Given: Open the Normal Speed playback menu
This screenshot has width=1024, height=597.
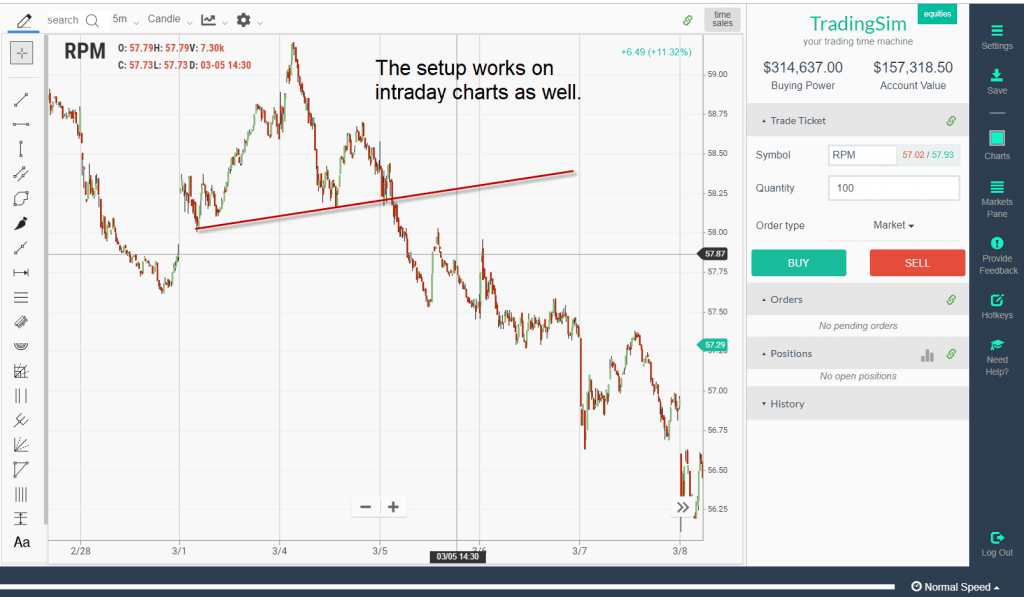Looking at the screenshot, I should [952, 586].
